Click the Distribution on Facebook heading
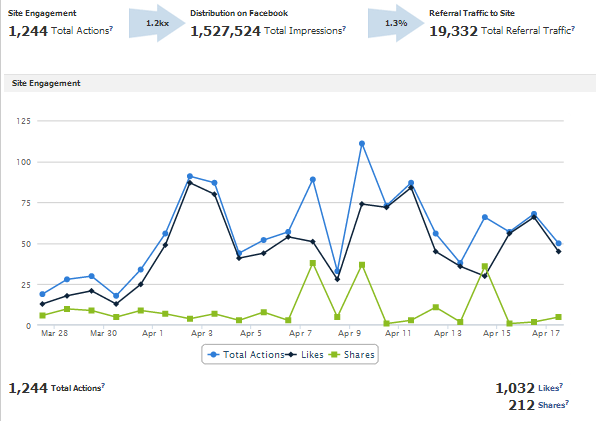 coord(239,13)
